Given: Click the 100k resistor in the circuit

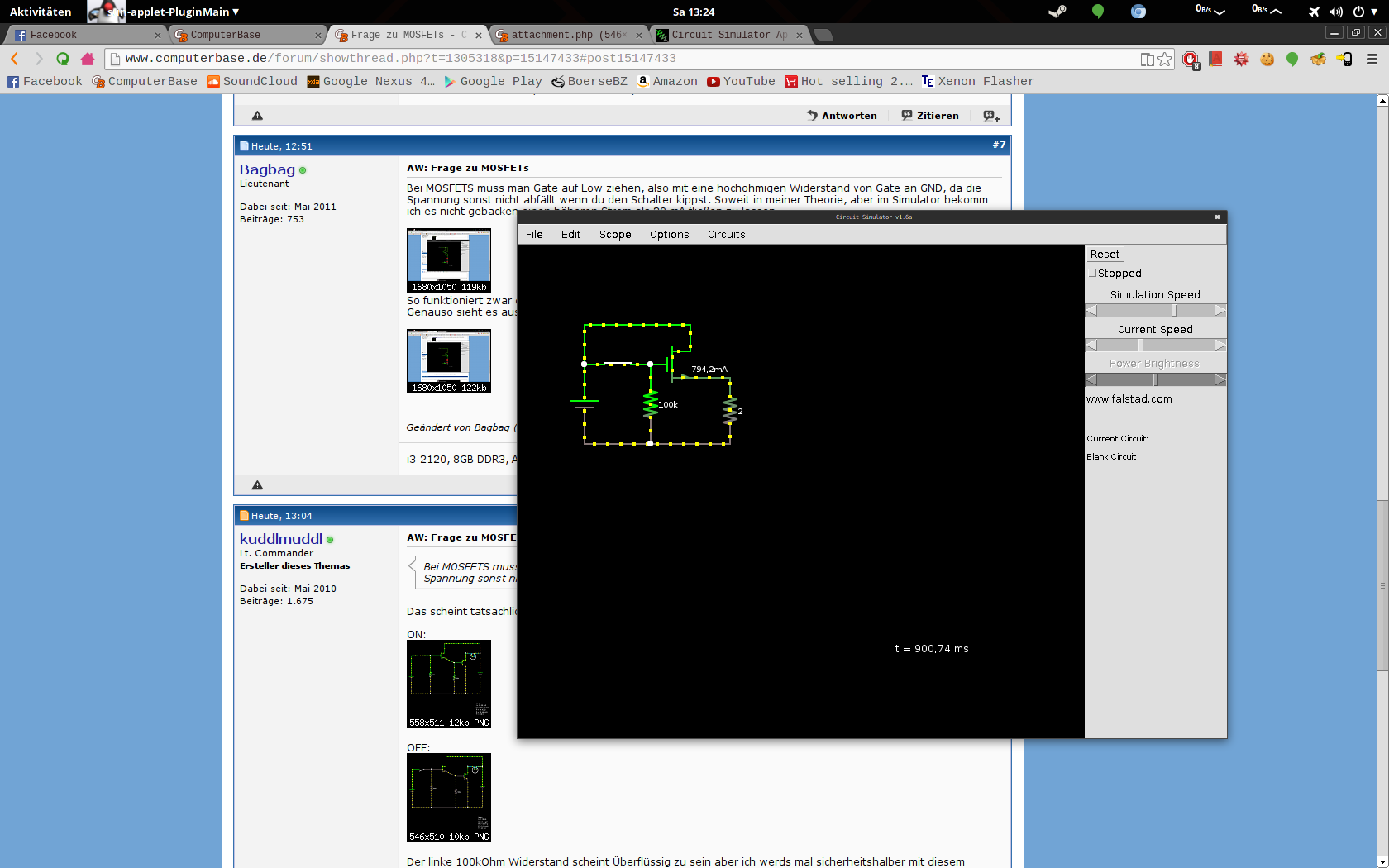Looking at the screenshot, I should (x=652, y=404).
